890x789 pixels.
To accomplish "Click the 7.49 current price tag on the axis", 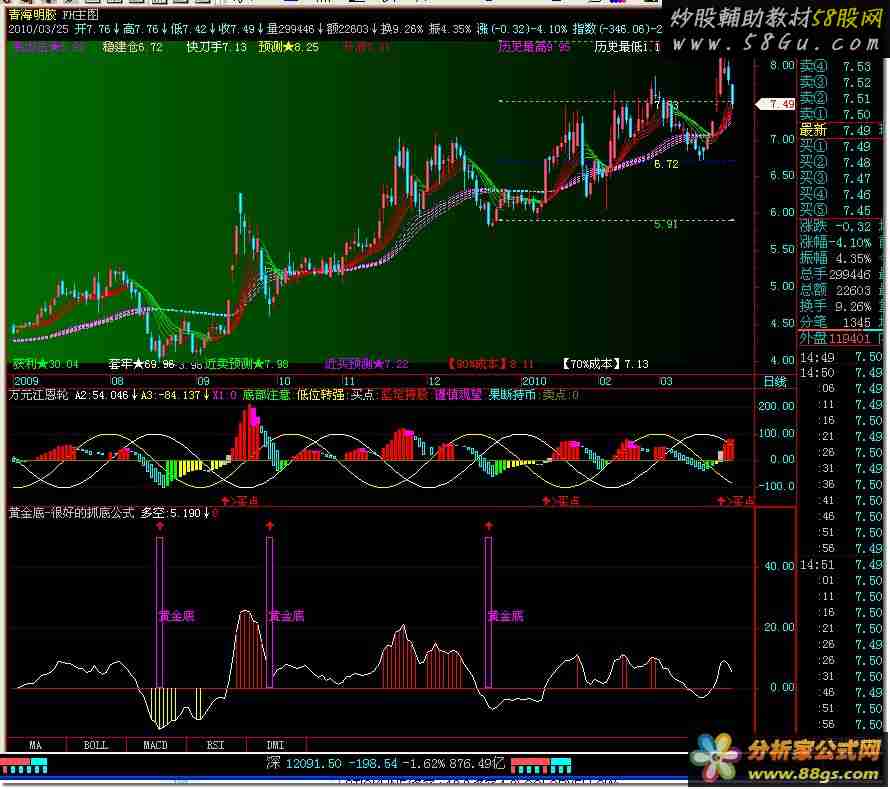I will tap(776, 104).
